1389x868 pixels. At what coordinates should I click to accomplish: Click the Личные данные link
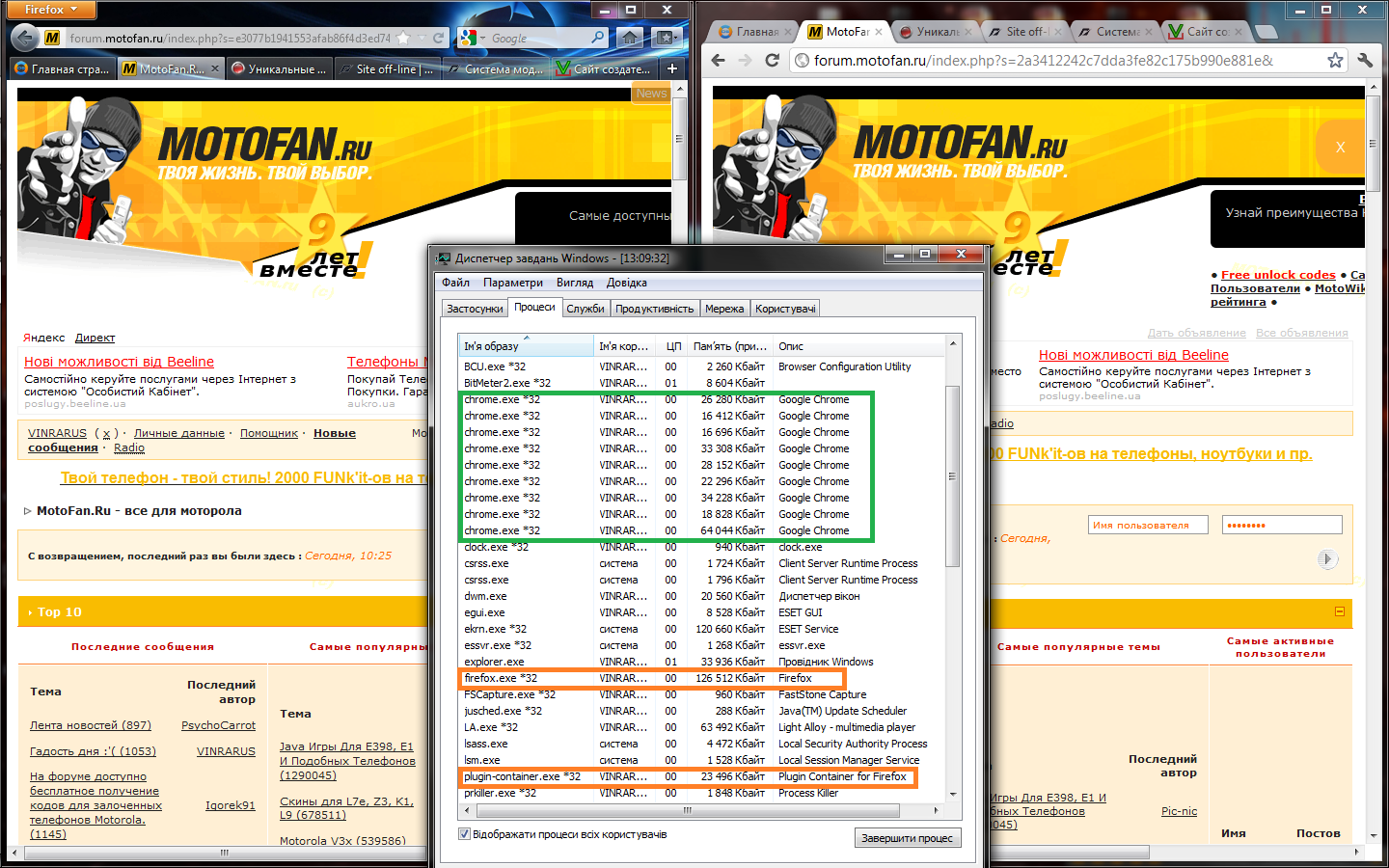pyautogui.click(x=179, y=433)
